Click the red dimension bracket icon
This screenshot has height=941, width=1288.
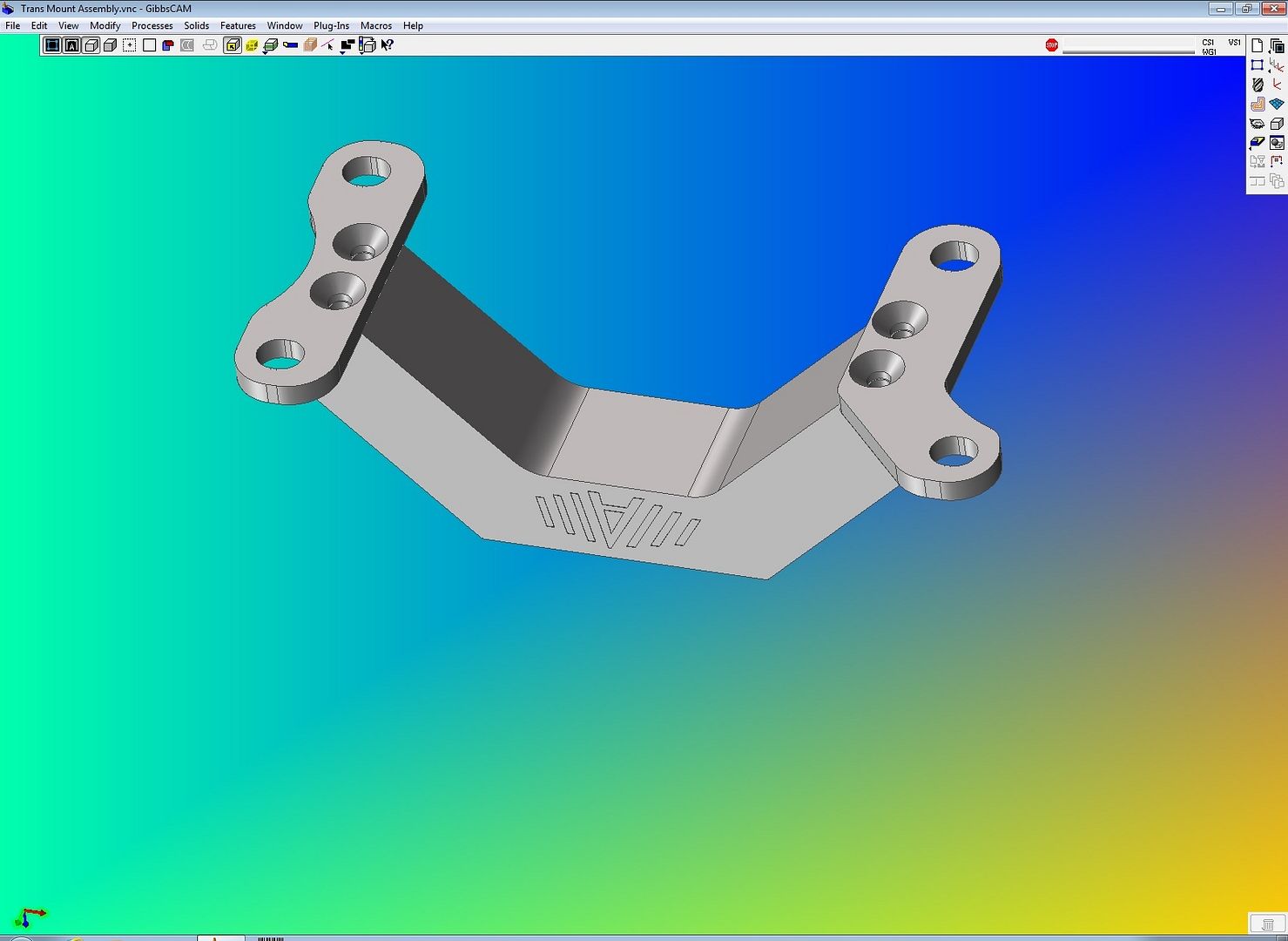coord(1277,162)
